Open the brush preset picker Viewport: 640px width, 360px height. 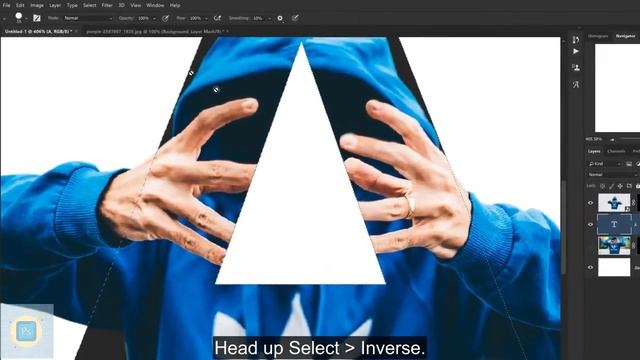pos(20,18)
